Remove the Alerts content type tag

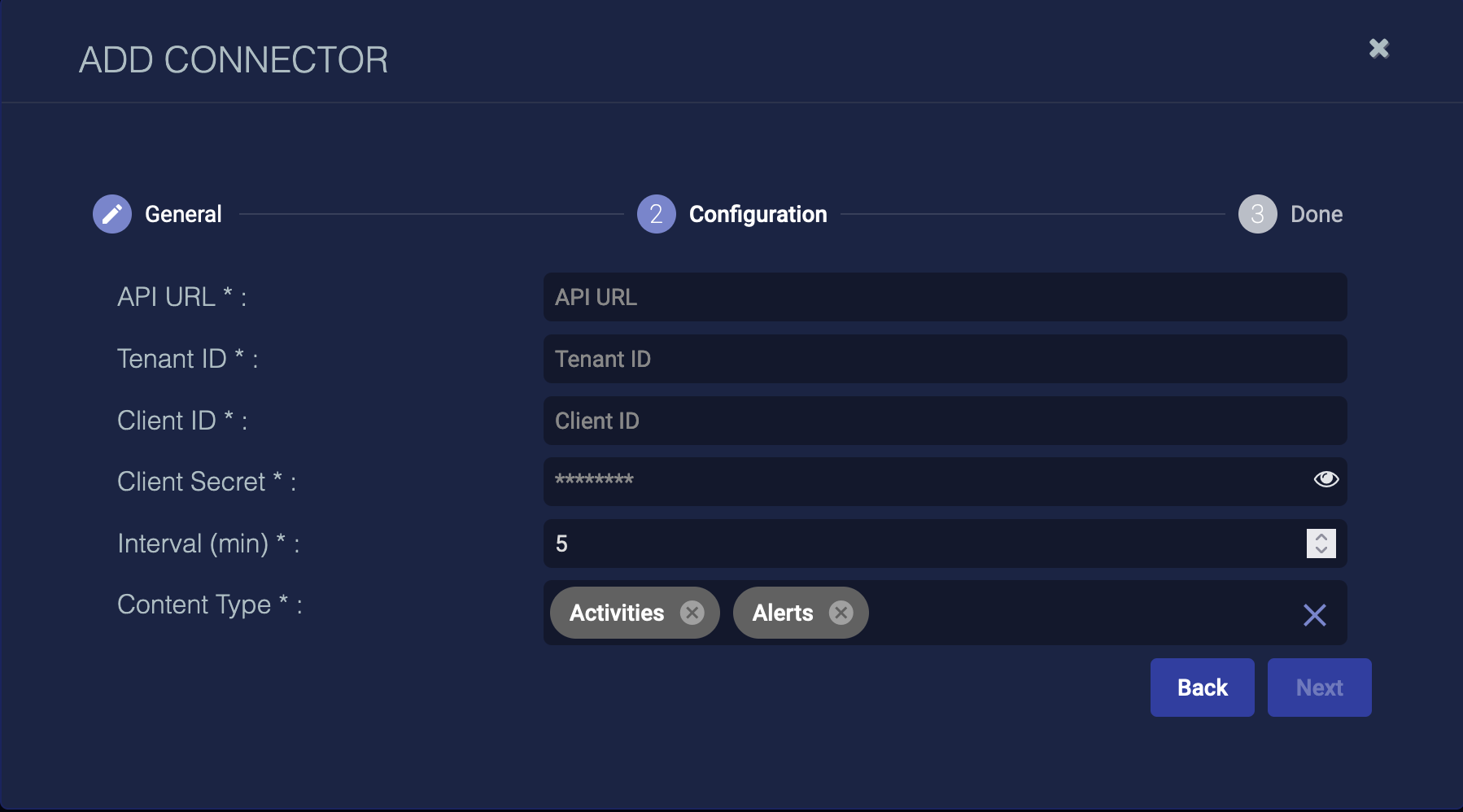pyautogui.click(x=841, y=613)
